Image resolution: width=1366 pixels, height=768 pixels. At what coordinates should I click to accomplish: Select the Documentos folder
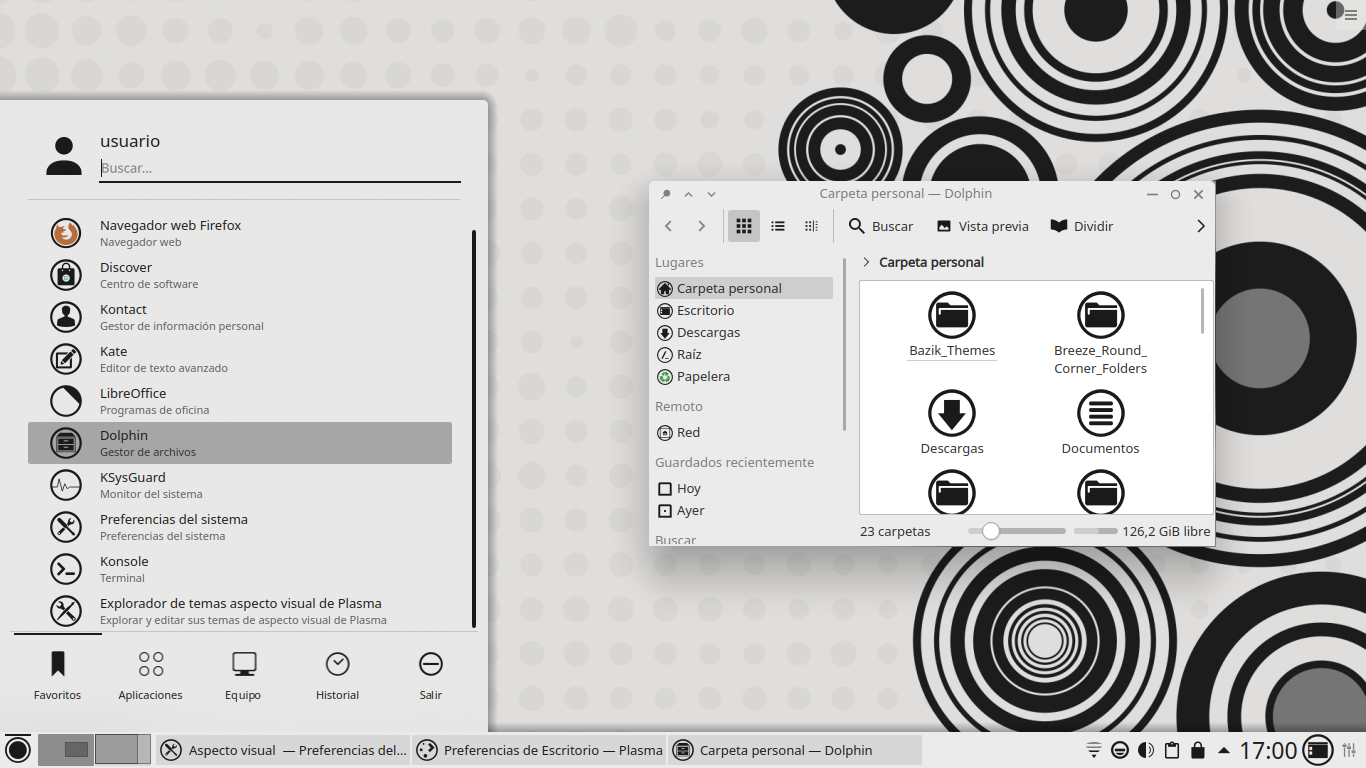1101,423
